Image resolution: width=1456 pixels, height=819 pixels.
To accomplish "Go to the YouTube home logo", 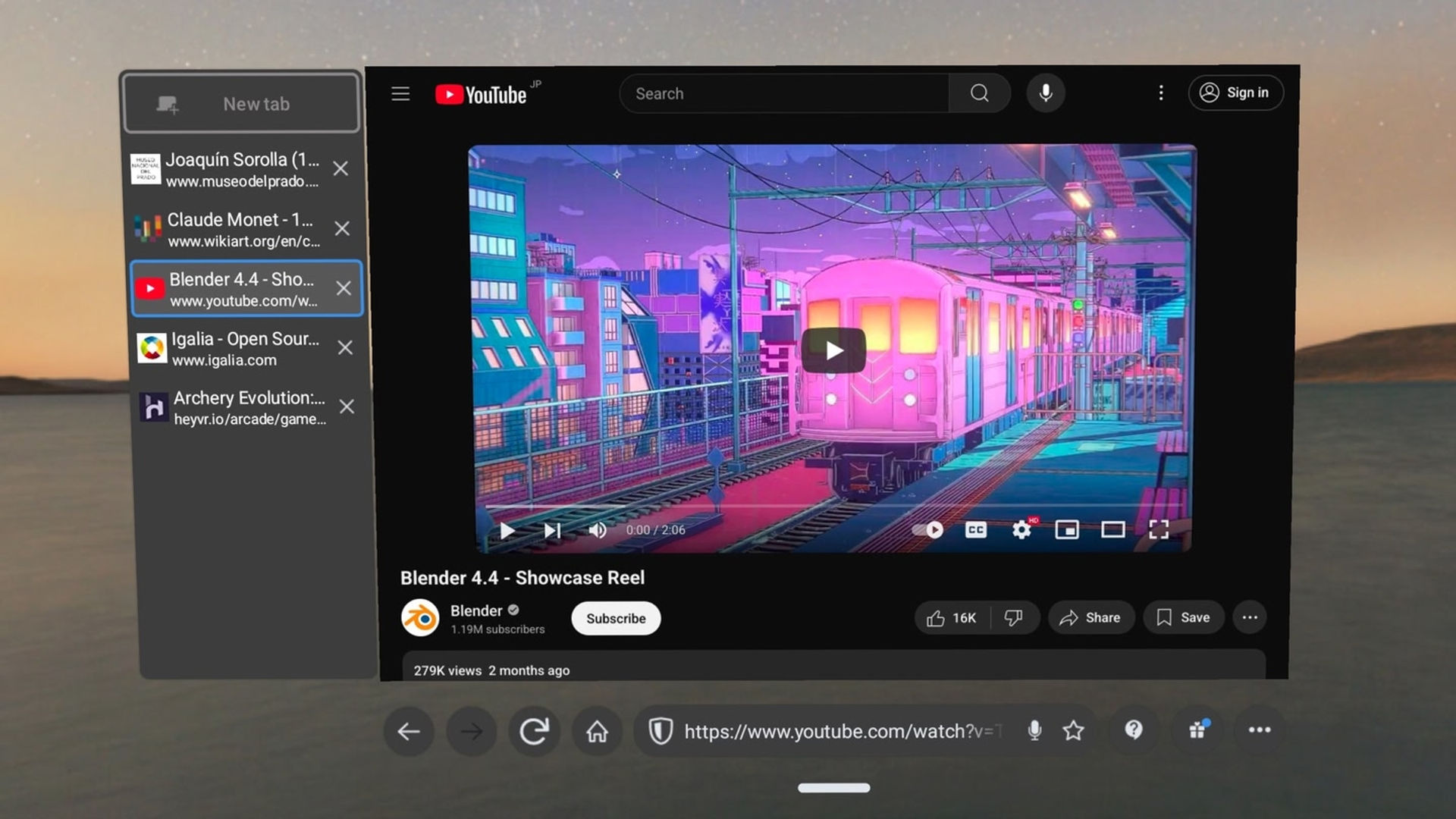I will click(481, 95).
